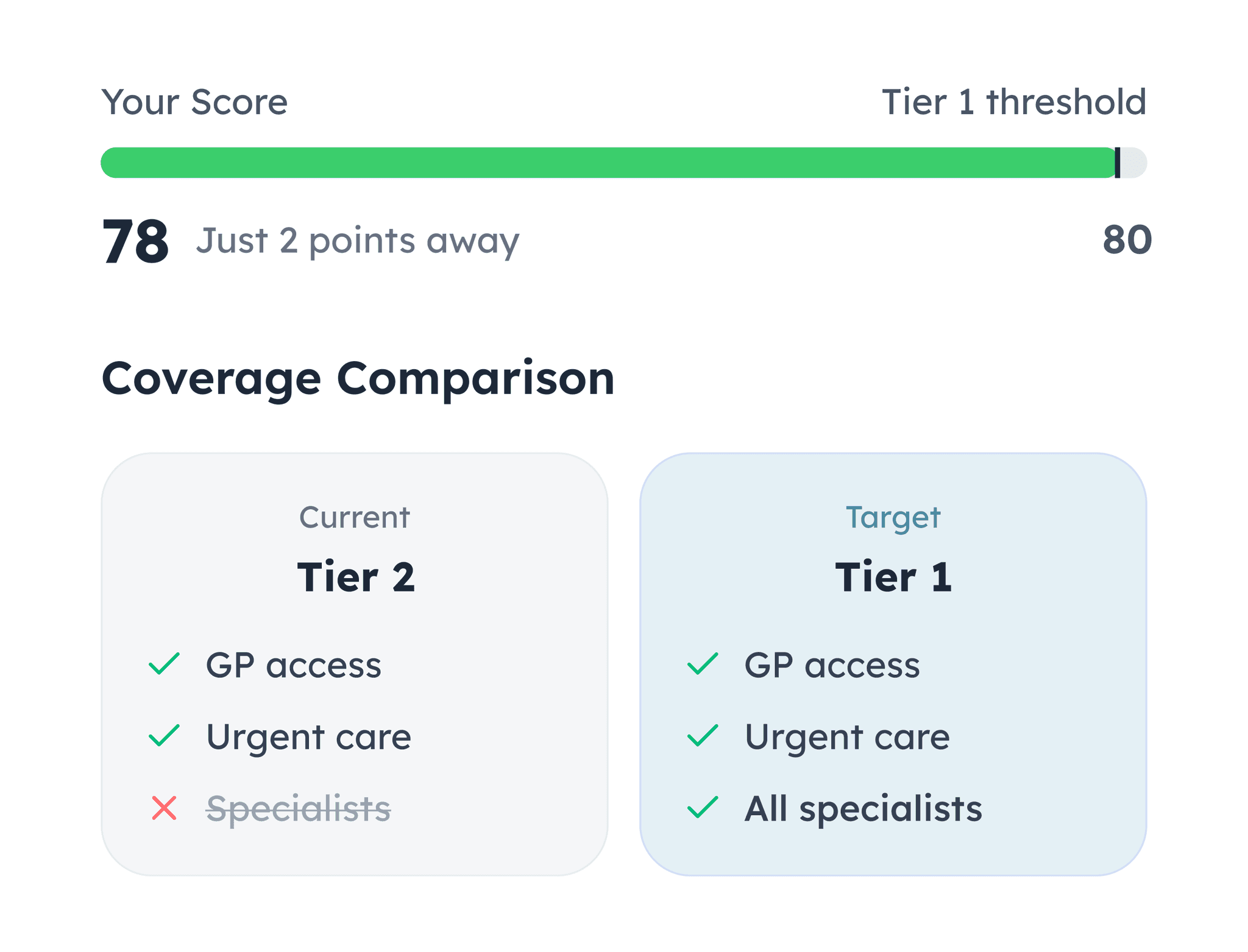Click the Urgent care text in Tier 2 card
This screenshot has height=952, width=1248.
309,738
